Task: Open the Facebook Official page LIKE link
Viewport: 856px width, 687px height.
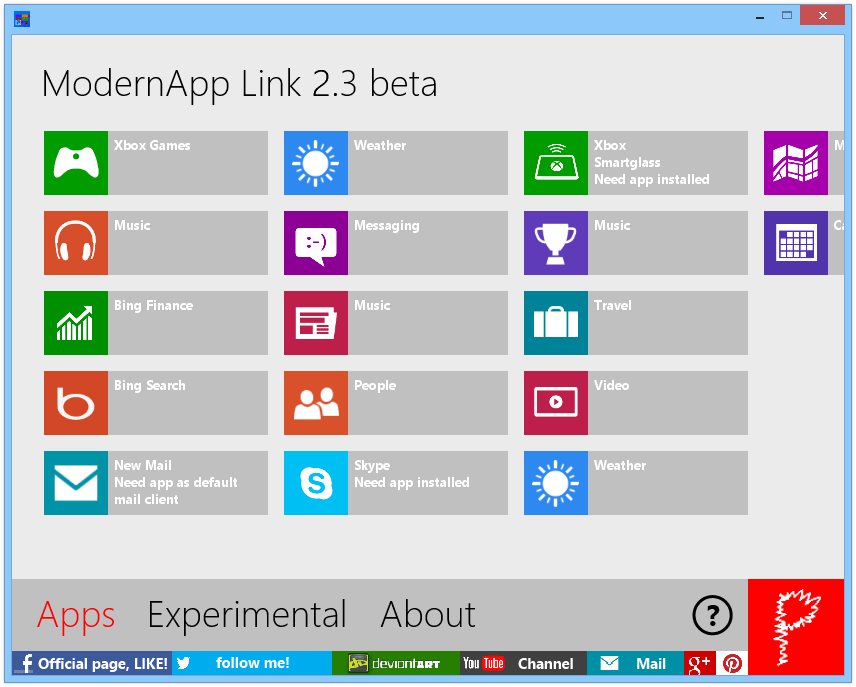Action: [92, 663]
